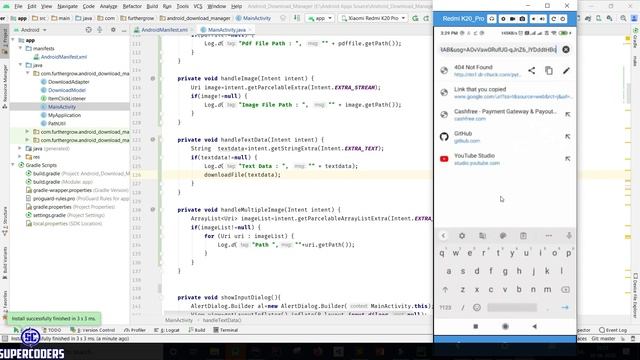Tap Android back navigation triangle
This screenshot has width=640, height=360.
(x=534, y=326)
